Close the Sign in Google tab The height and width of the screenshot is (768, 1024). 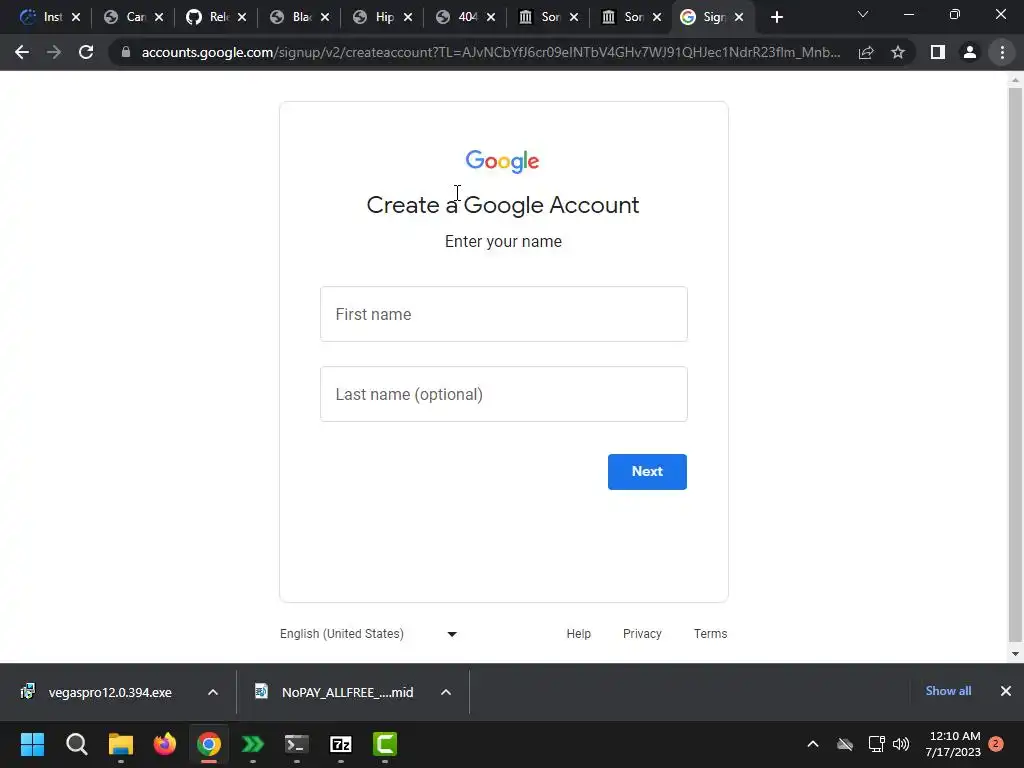739,18
